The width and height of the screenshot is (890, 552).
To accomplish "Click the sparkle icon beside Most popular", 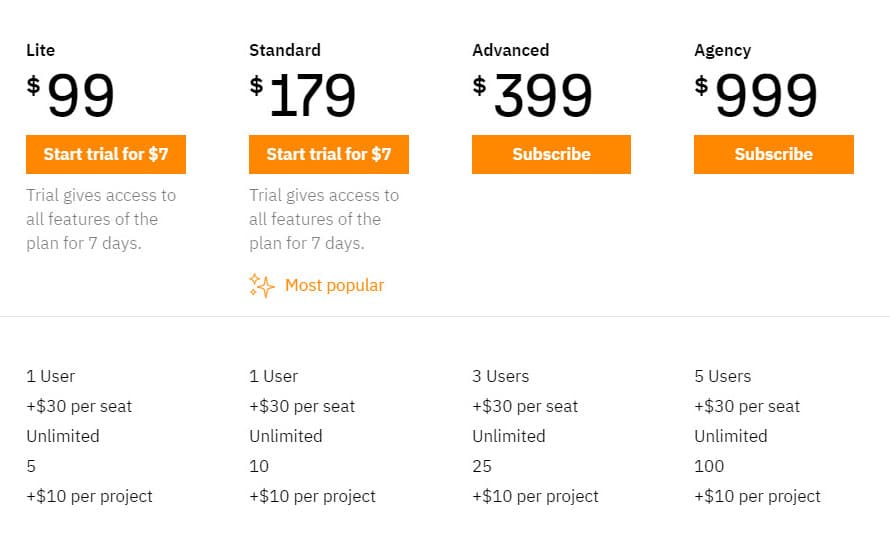I will 262,285.
